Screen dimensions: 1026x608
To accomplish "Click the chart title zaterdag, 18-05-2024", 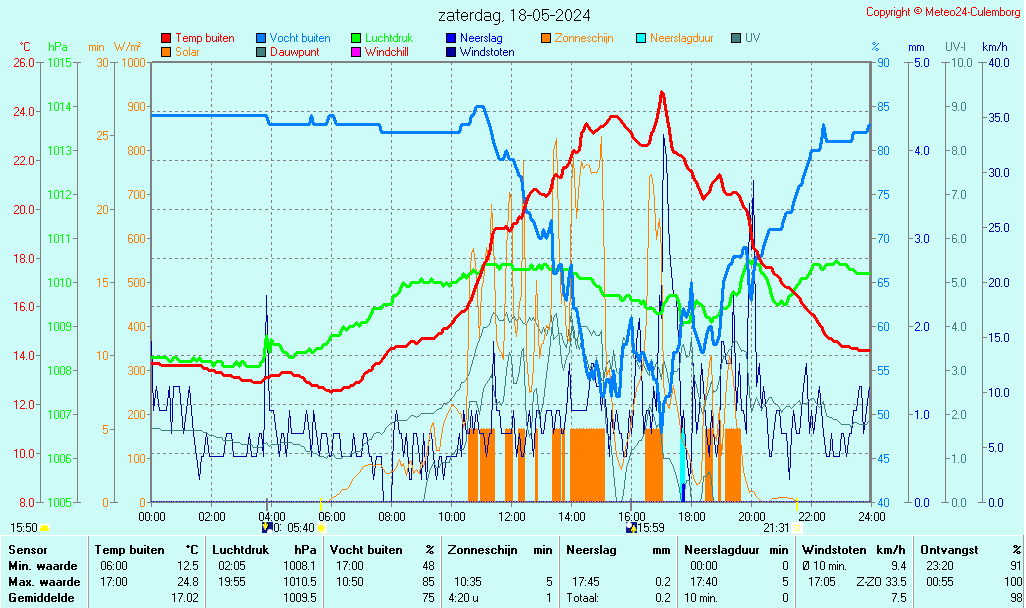I will [x=514, y=15].
